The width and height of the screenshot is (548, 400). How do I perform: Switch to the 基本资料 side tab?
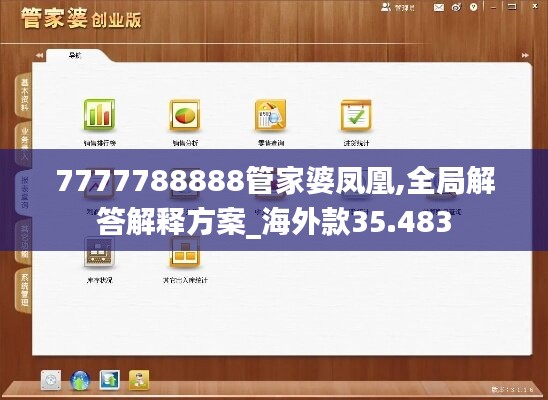tap(24, 95)
